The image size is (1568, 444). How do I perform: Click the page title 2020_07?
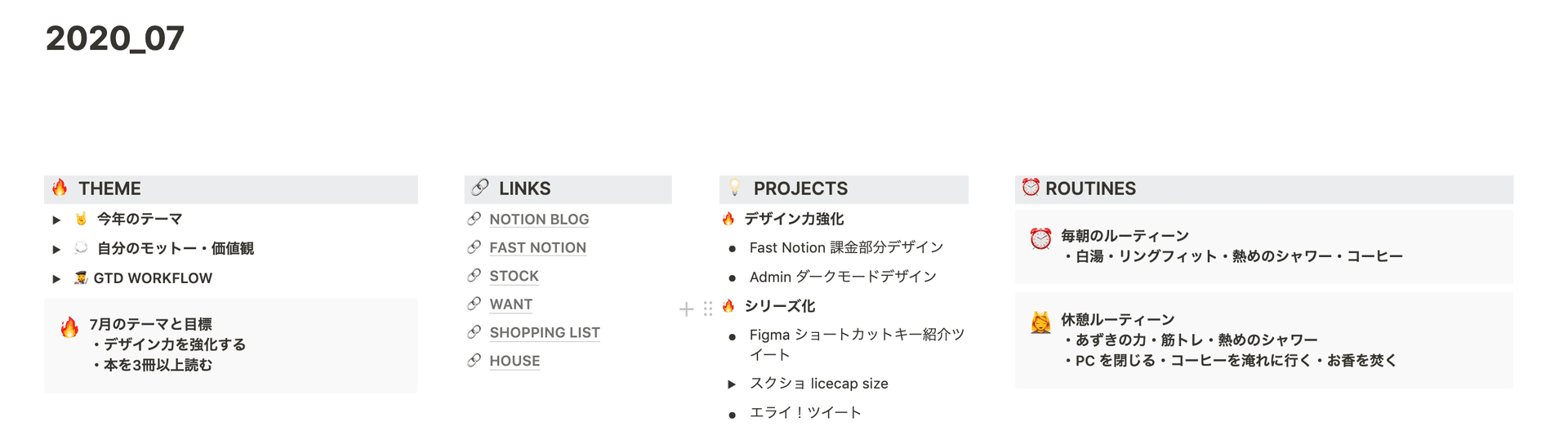point(115,38)
